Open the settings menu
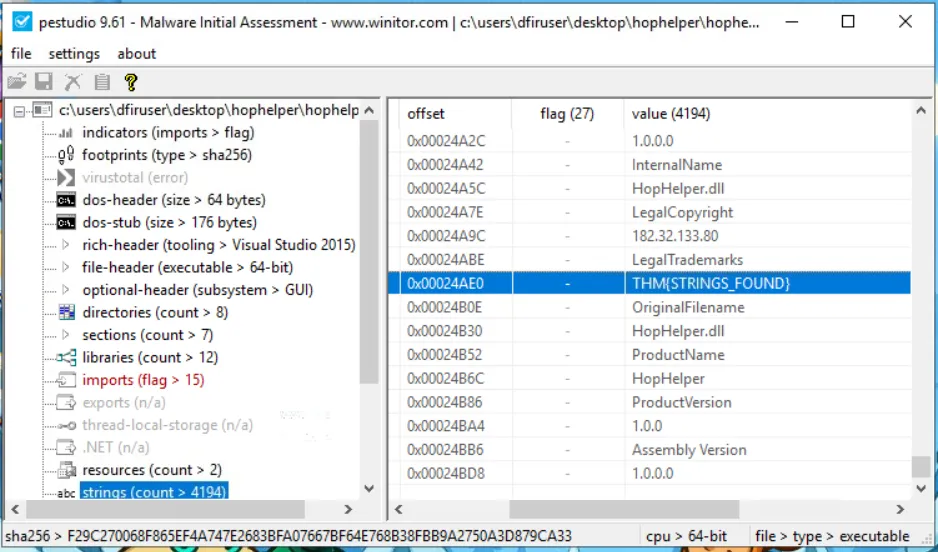 pos(74,54)
